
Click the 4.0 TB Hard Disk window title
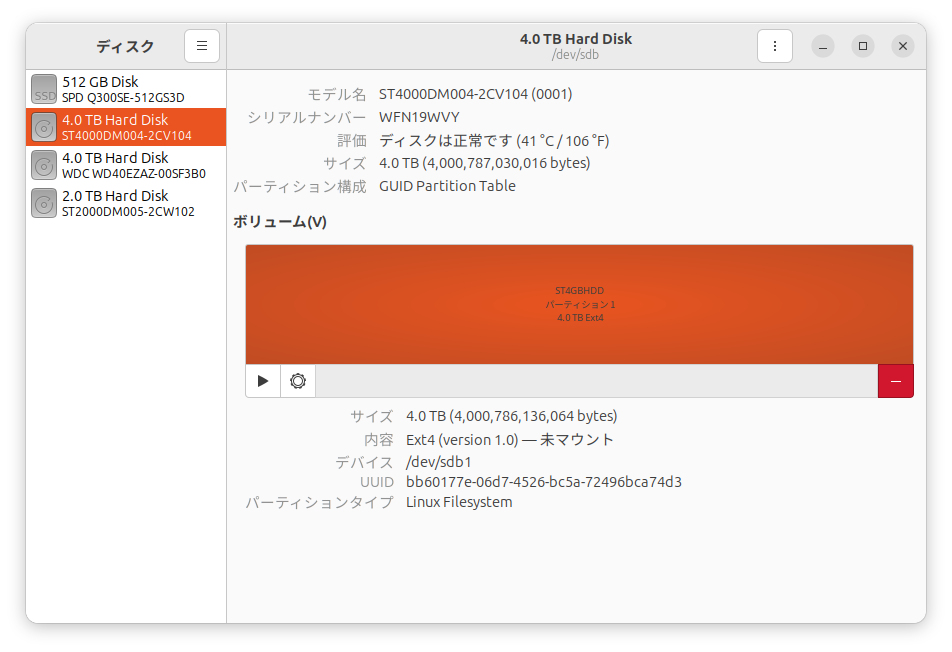(576, 39)
